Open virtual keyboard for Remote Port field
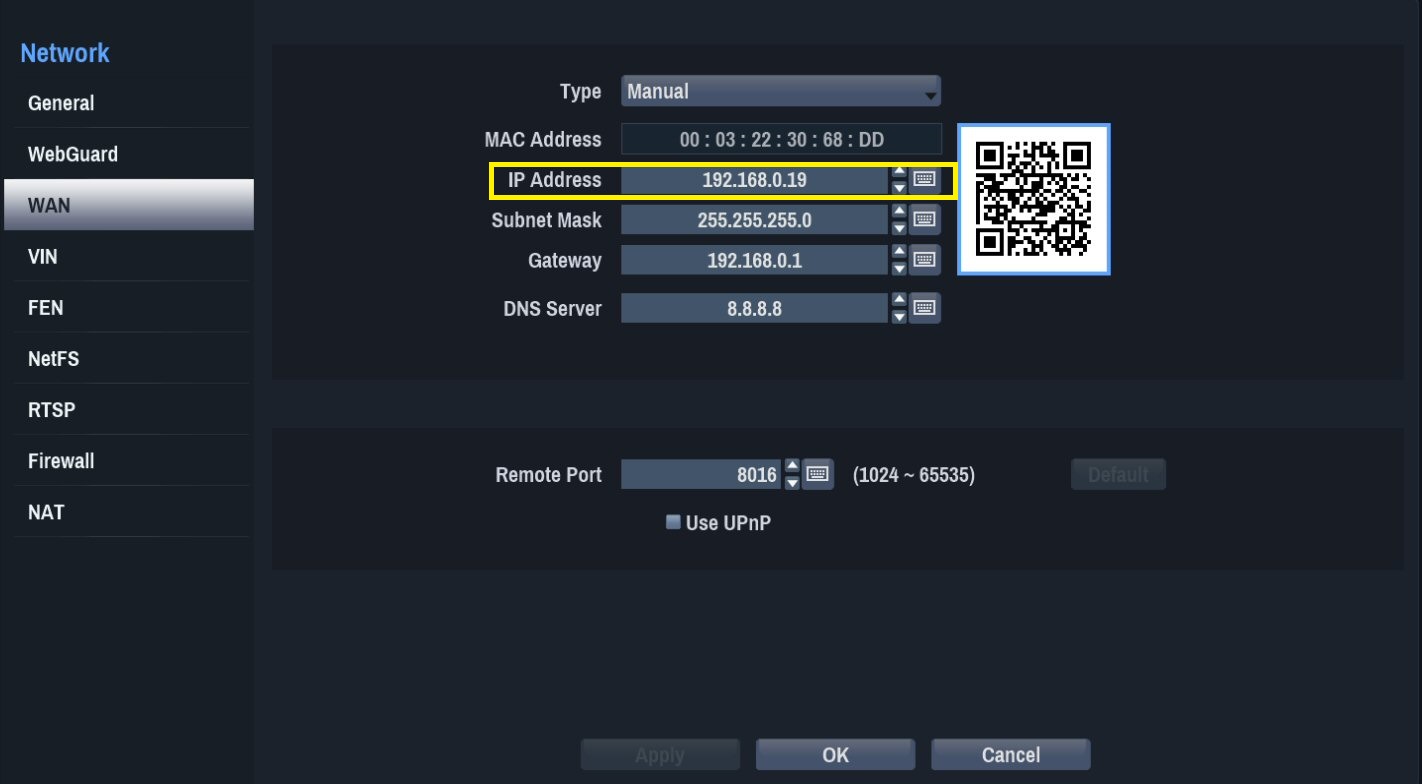 point(818,474)
